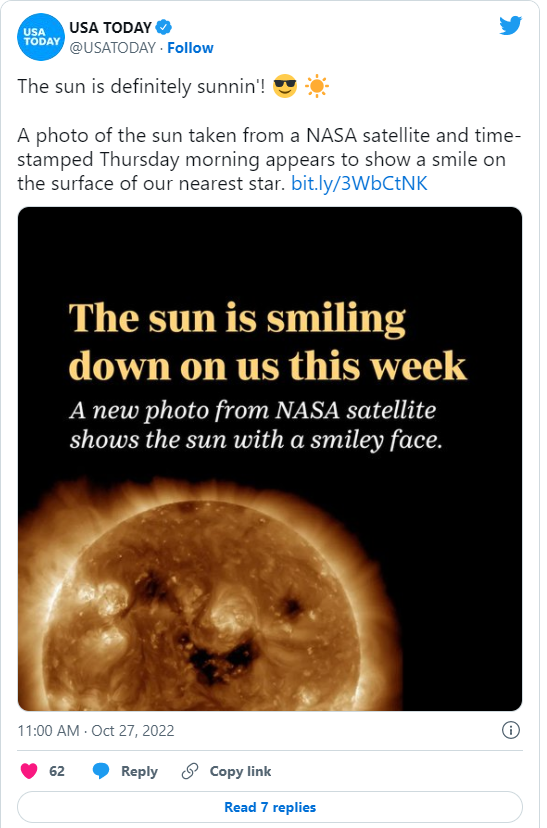Click the Copy link text
The height and width of the screenshot is (828, 547).
click(240, 771)
